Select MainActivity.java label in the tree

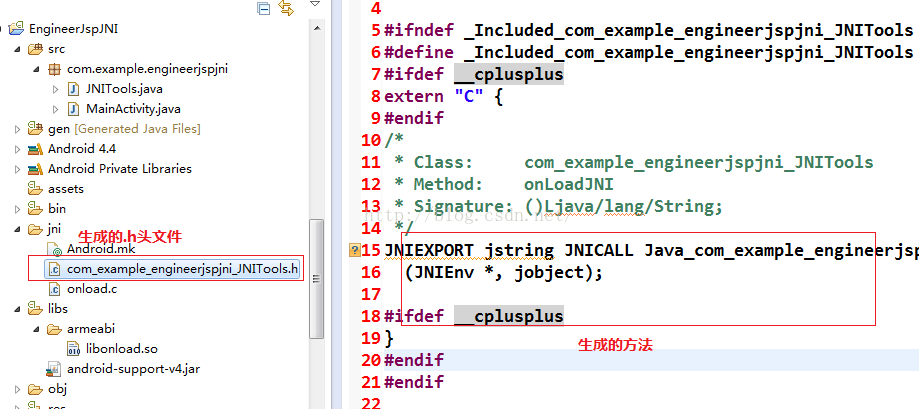pos(133,109)
